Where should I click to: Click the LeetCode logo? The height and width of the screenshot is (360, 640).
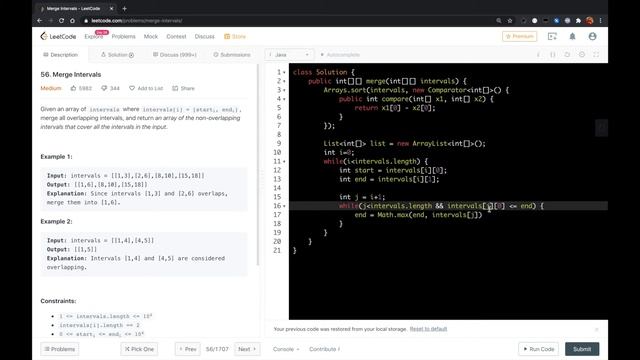58,36
